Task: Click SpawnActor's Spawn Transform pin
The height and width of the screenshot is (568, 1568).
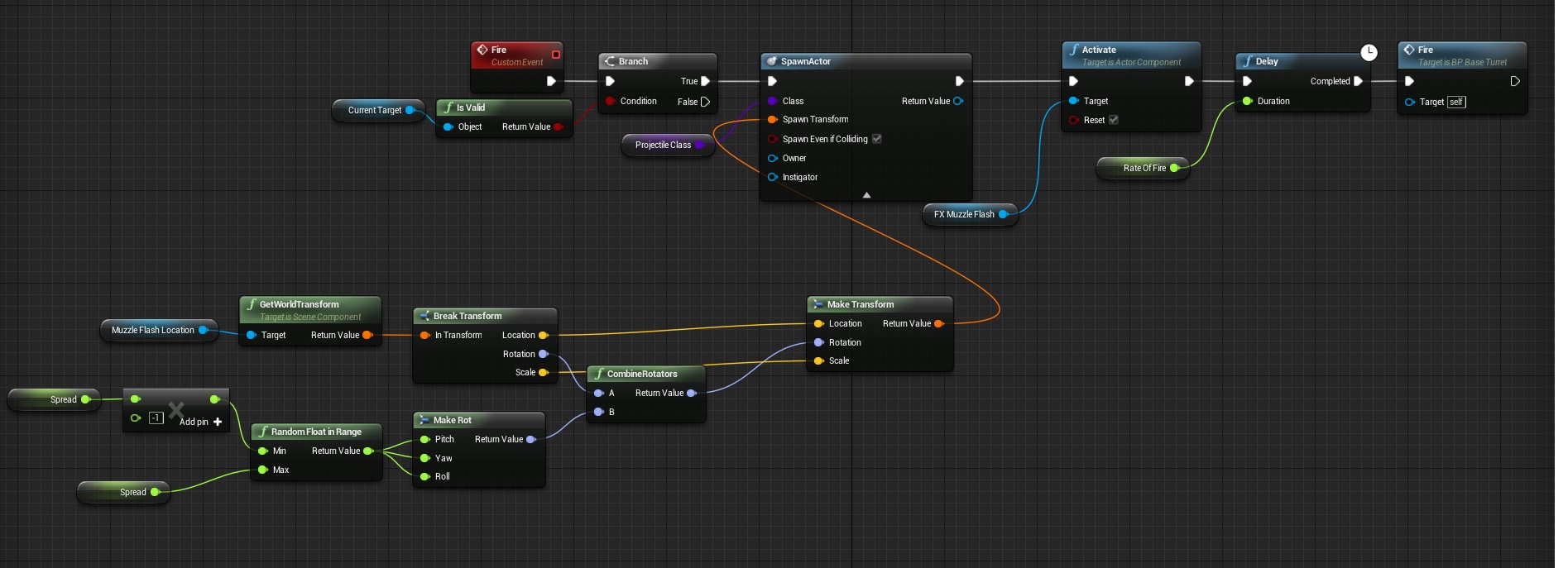Action: [x=772, y=120]
